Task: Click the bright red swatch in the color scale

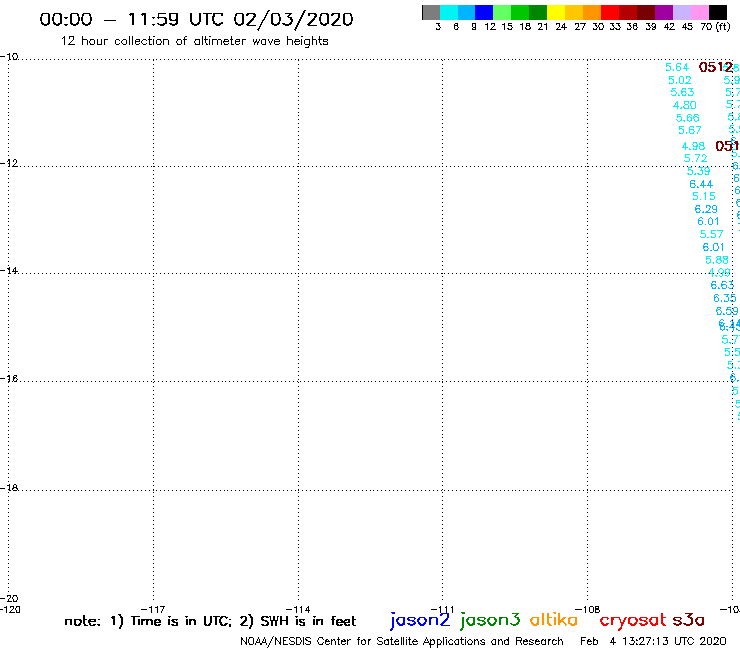Action: pos(610,12)
